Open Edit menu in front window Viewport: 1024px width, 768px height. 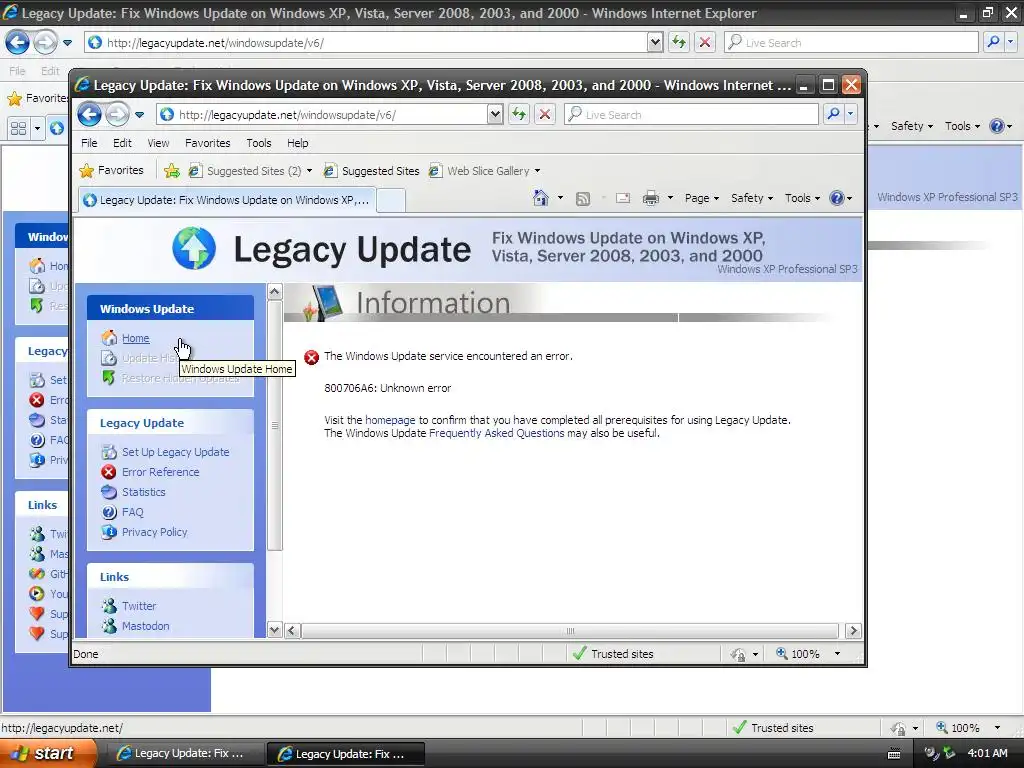122,143
